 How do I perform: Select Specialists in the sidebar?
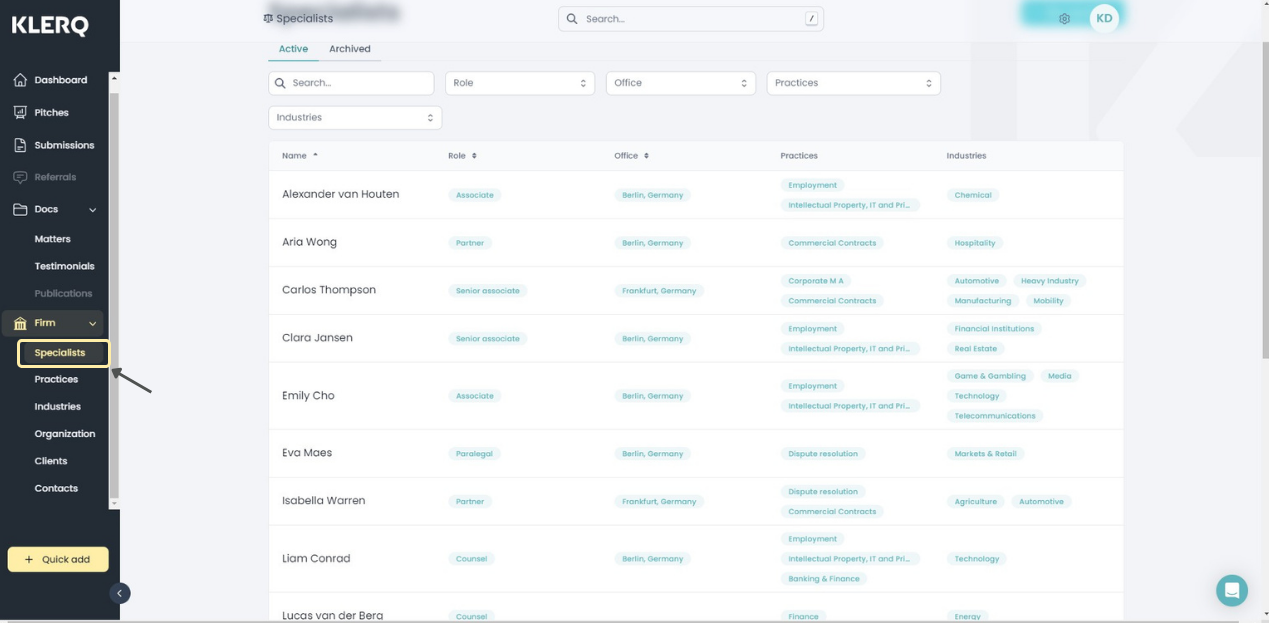(63, 353)
